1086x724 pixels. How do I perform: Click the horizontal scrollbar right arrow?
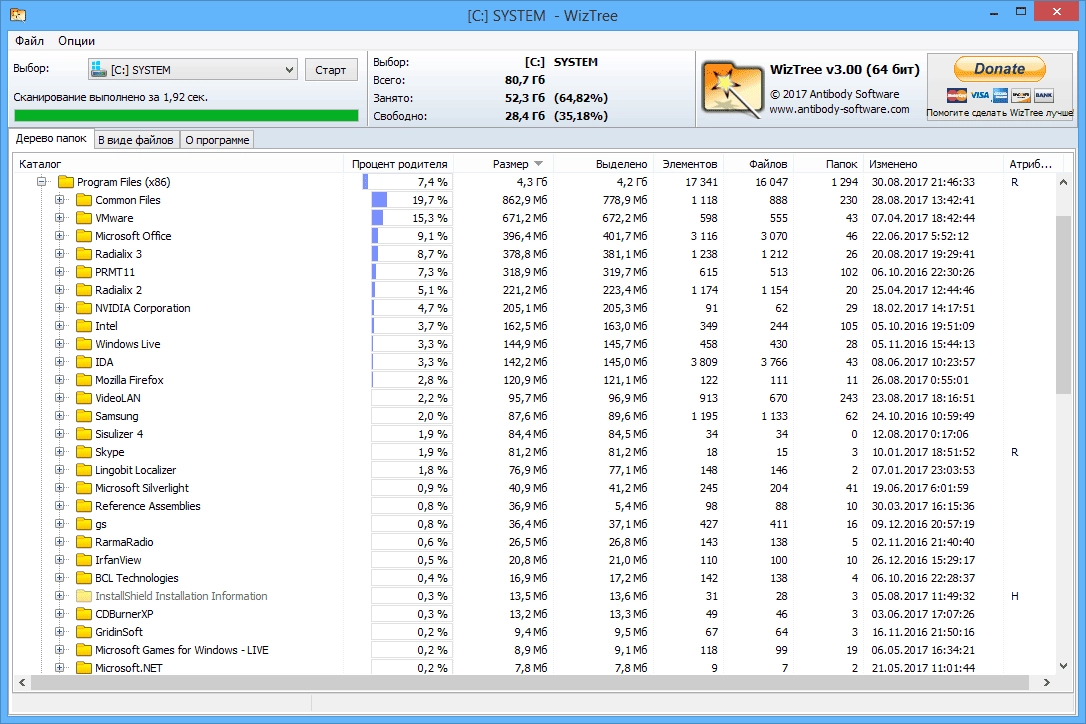[1047, 683]
